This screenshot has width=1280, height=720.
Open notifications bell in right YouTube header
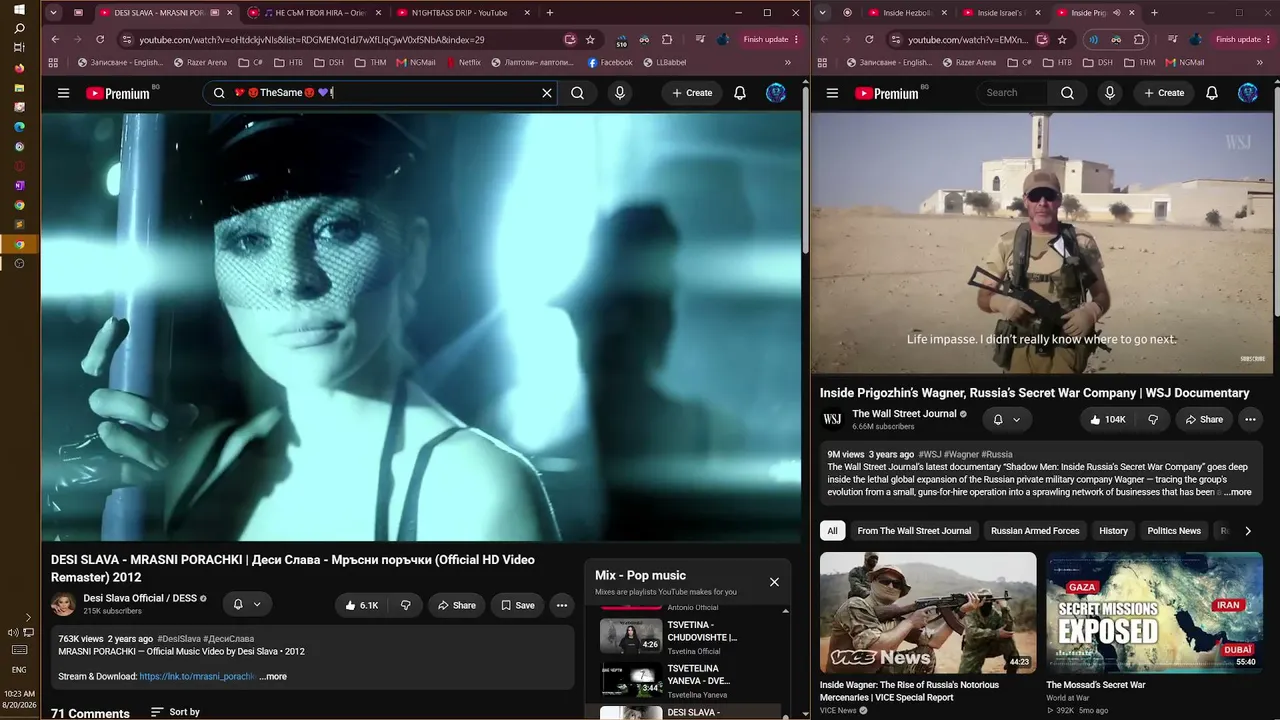[x=1211, y=93]
